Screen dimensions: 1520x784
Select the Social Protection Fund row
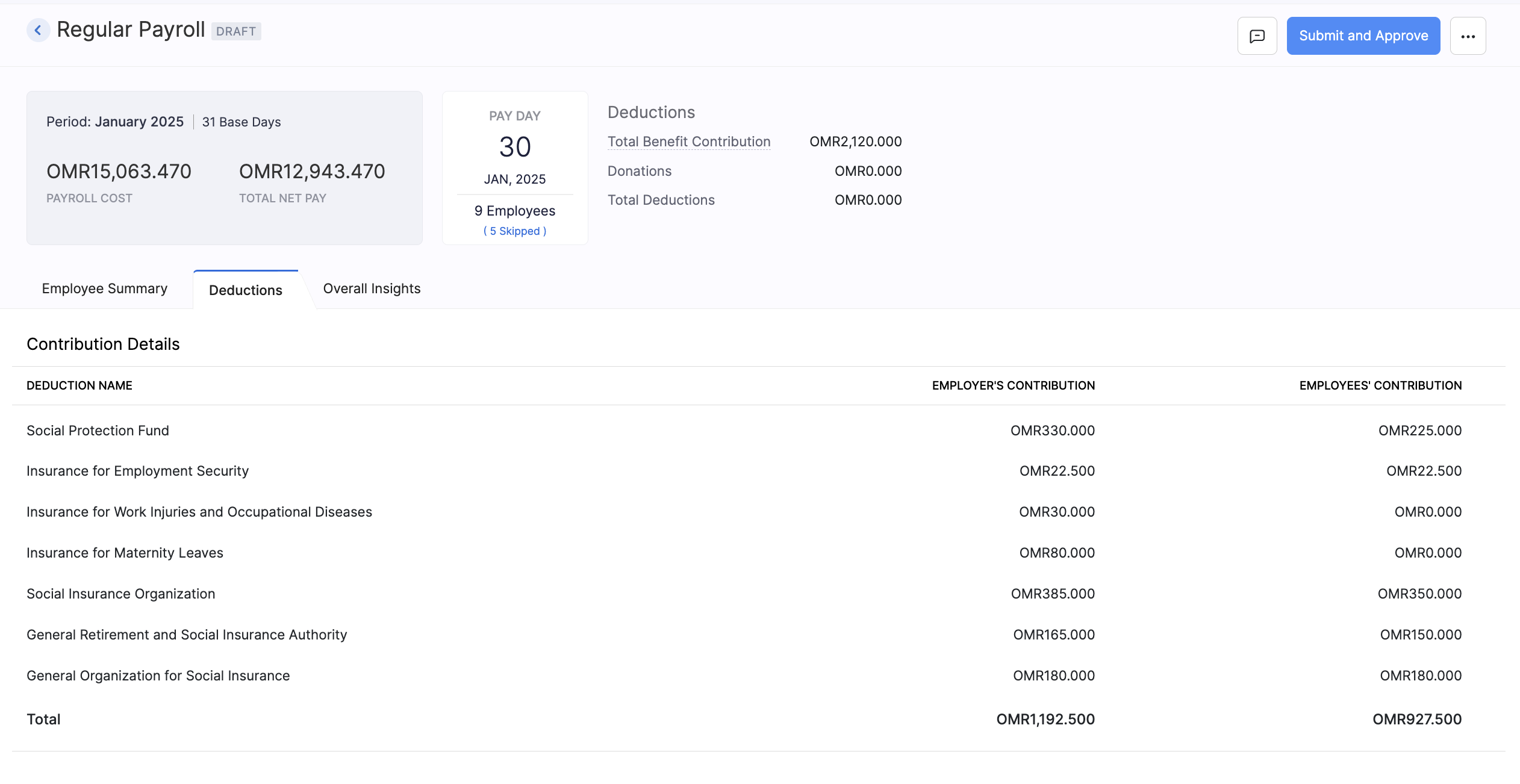(98, 430)
